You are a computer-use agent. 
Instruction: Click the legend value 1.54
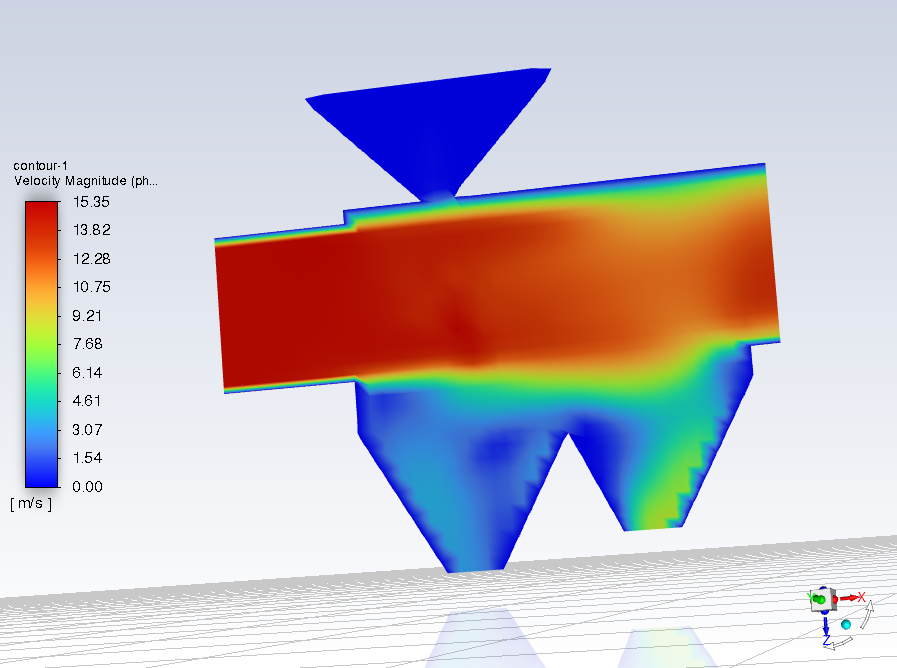87,458
